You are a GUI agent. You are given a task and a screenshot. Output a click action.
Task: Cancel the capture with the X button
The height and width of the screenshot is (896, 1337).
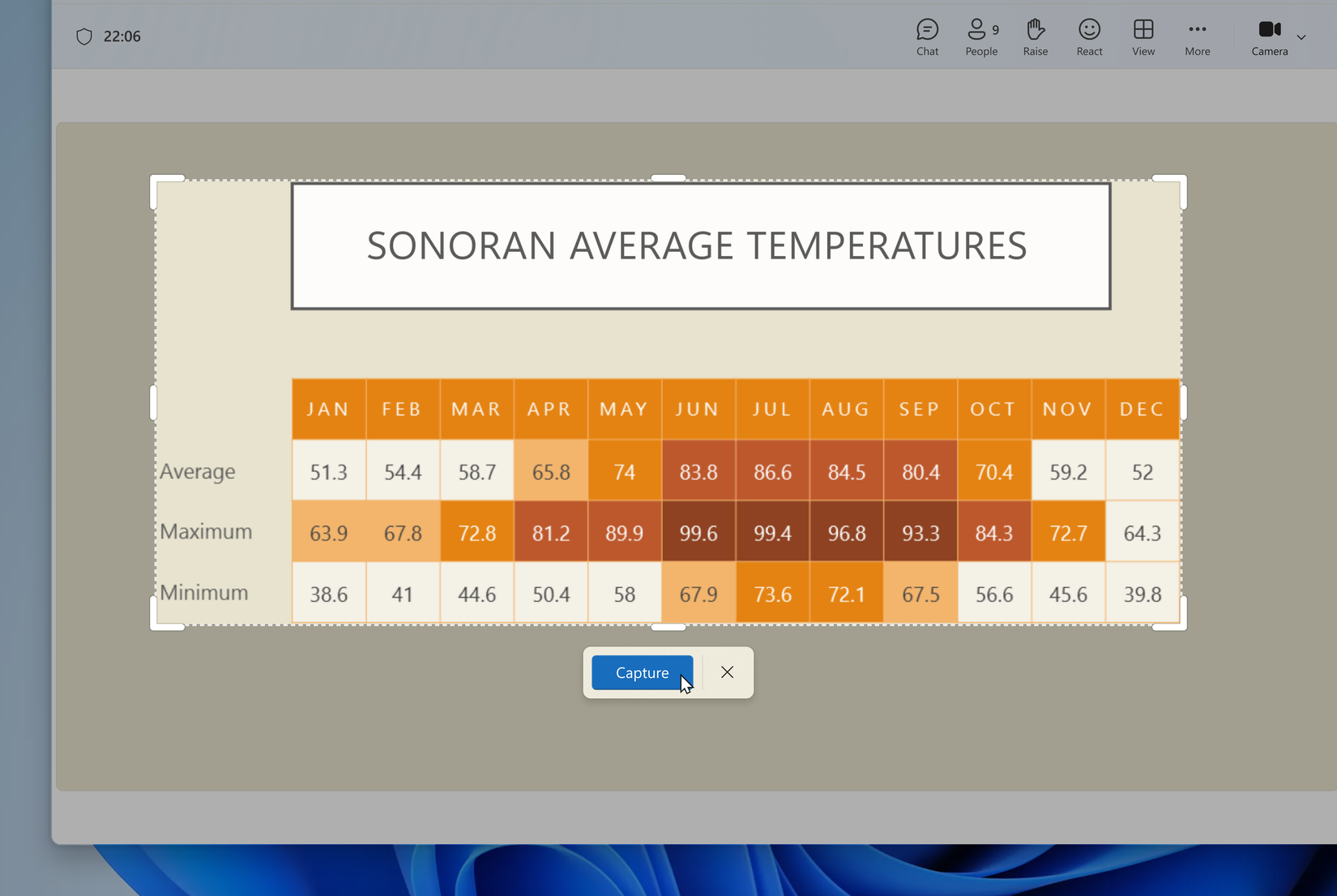pyautogui.click(x=726, y=672)
